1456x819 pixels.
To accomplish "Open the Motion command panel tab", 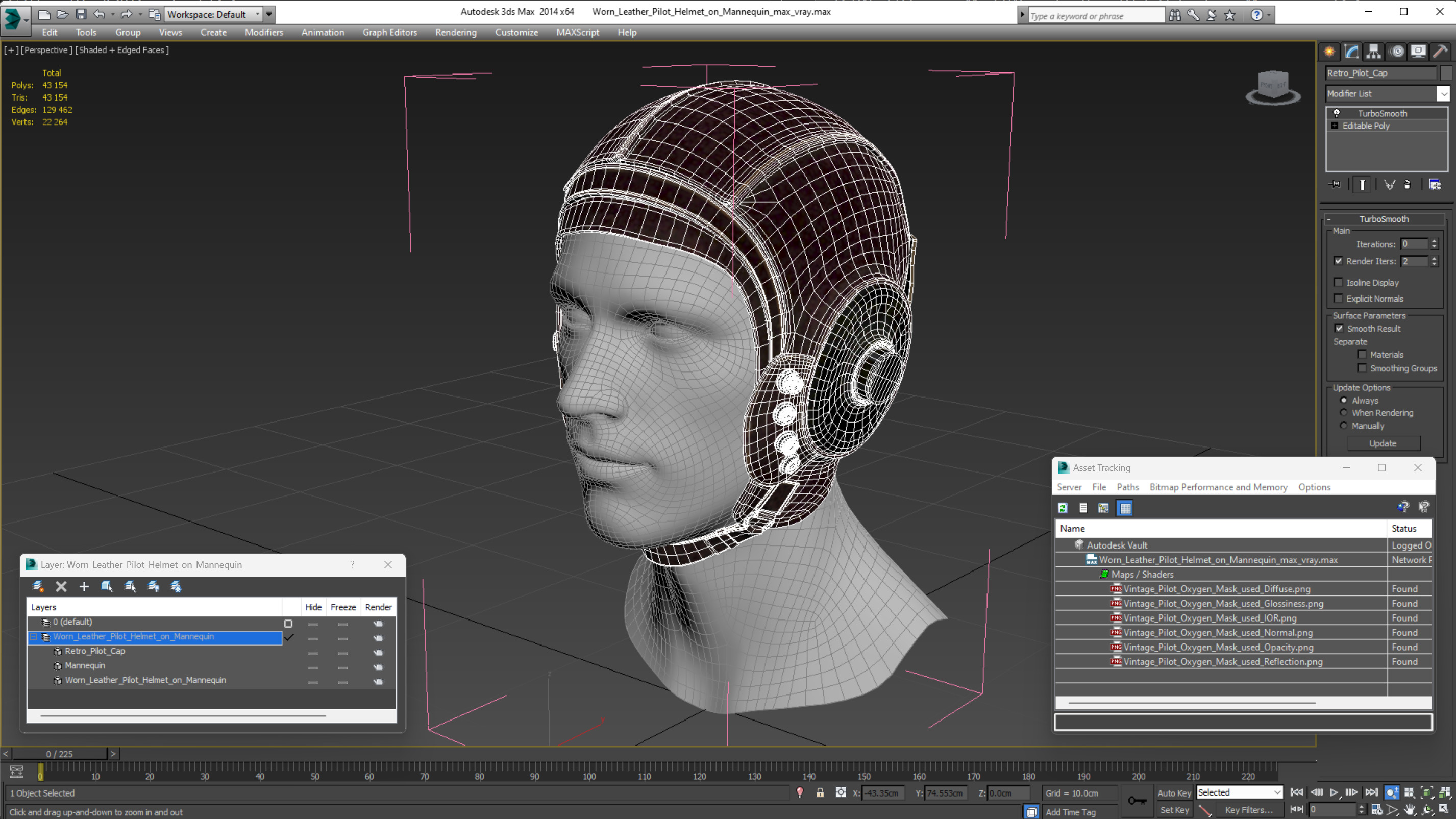I will click(1397, 52).
